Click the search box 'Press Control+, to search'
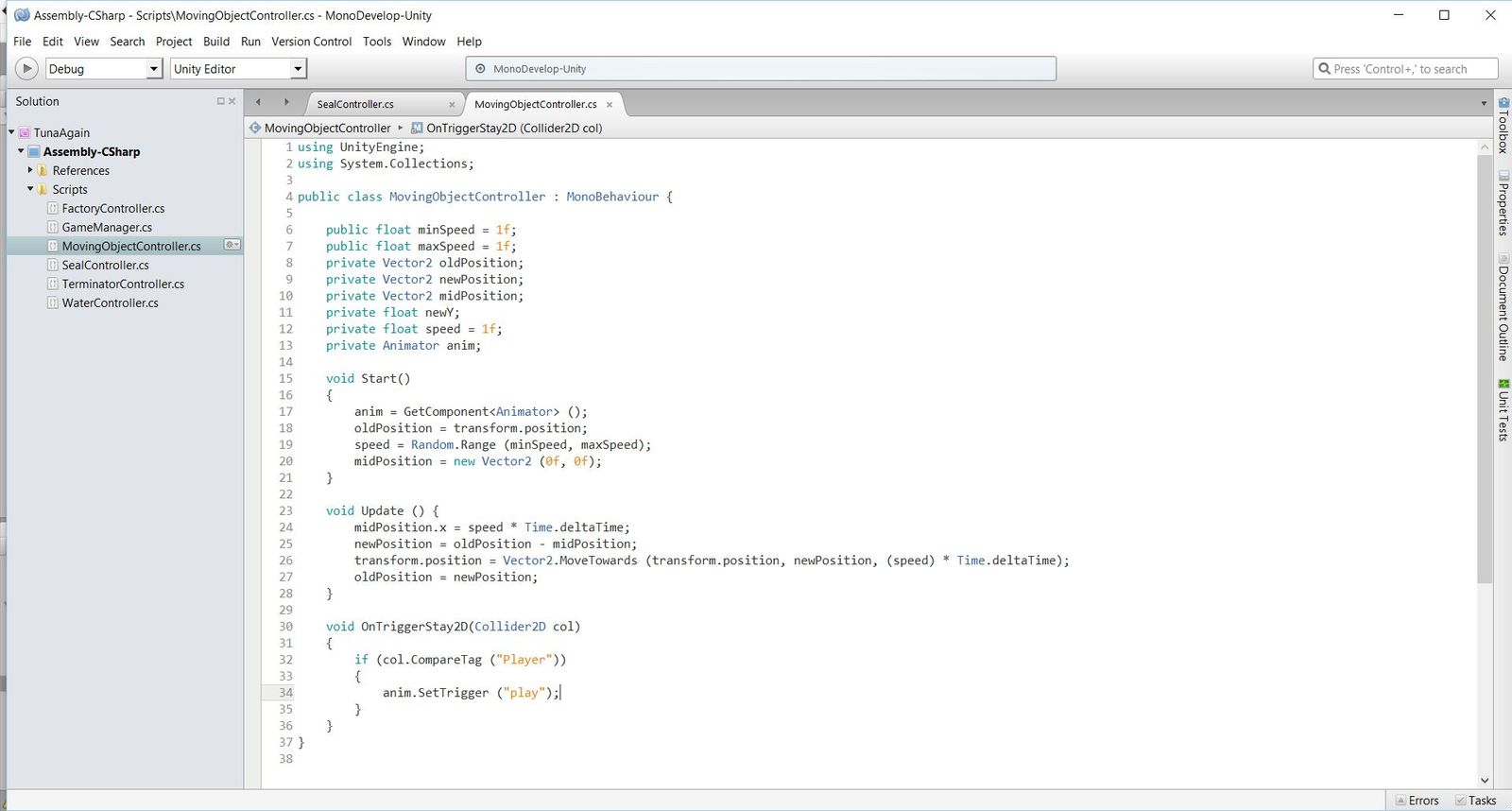The image size is (1512, 811). pyautogui.click(x=1405, y=69)
